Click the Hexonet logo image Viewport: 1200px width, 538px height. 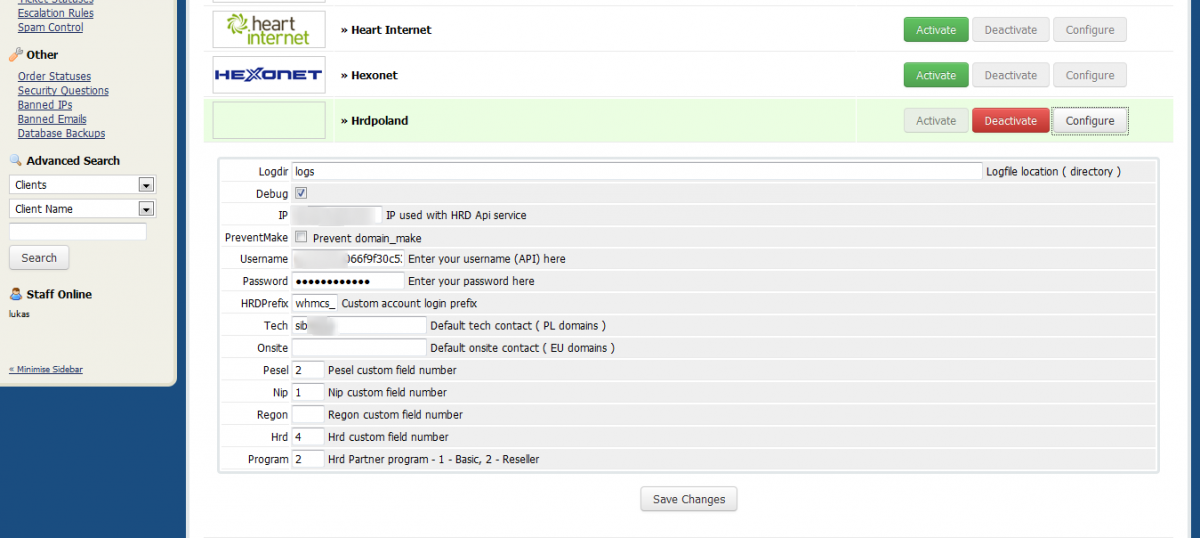pyautogui.click(x=269, y=75)
